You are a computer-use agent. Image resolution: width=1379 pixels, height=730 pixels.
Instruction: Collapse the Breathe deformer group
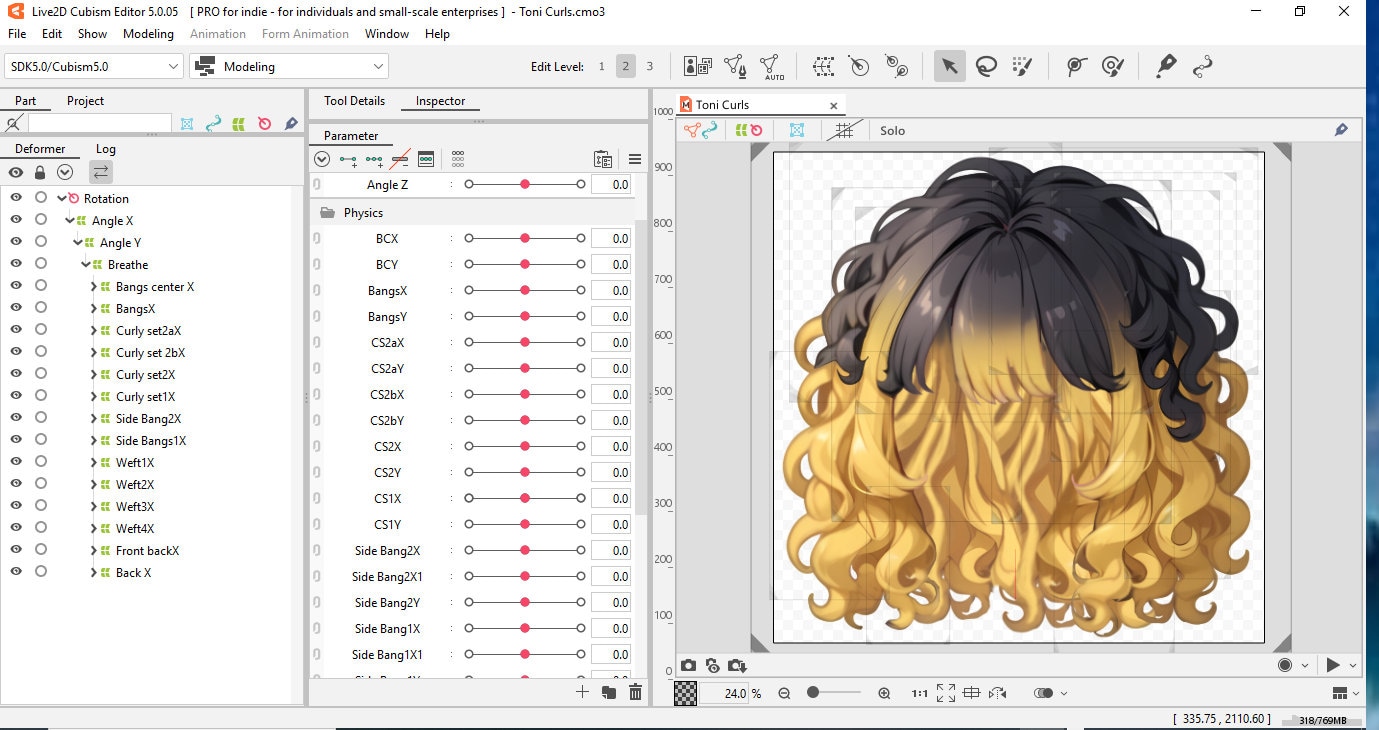click(85, 264)
